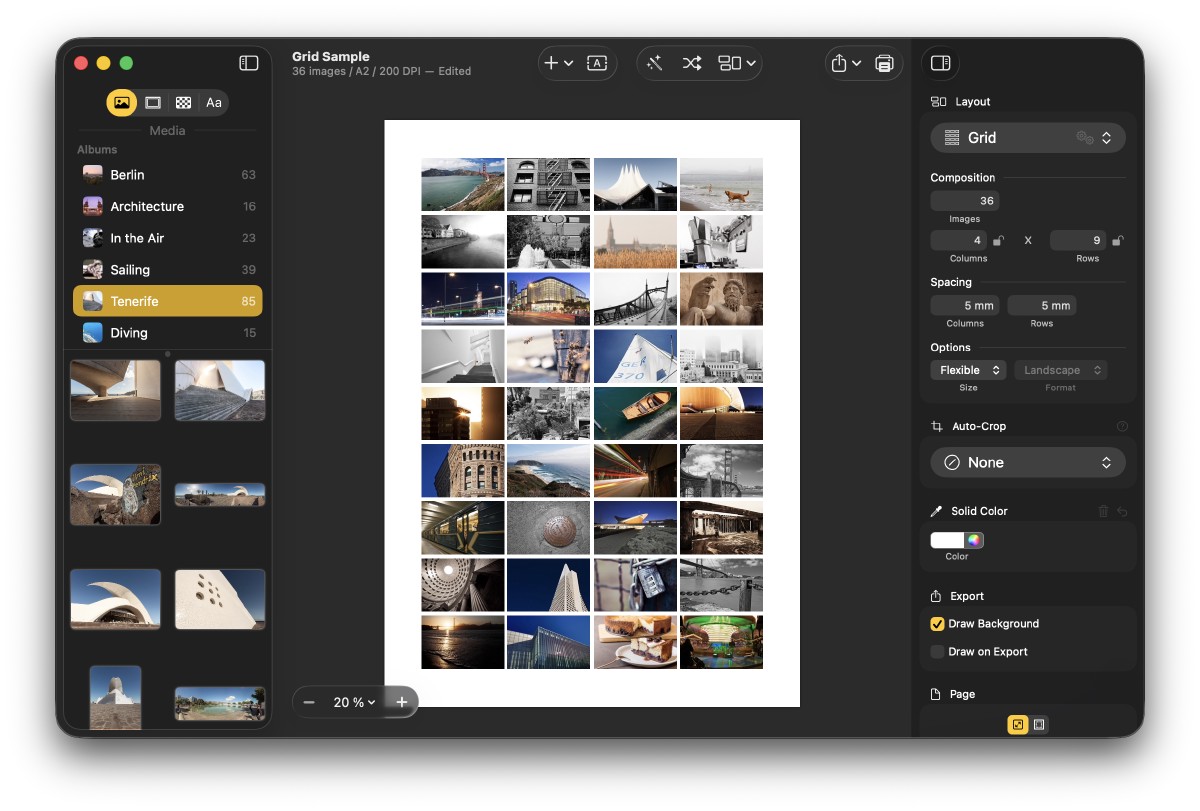1200x811 pixels.
Task: Open the text box insertion tool
Action: [x=597, y=62]
